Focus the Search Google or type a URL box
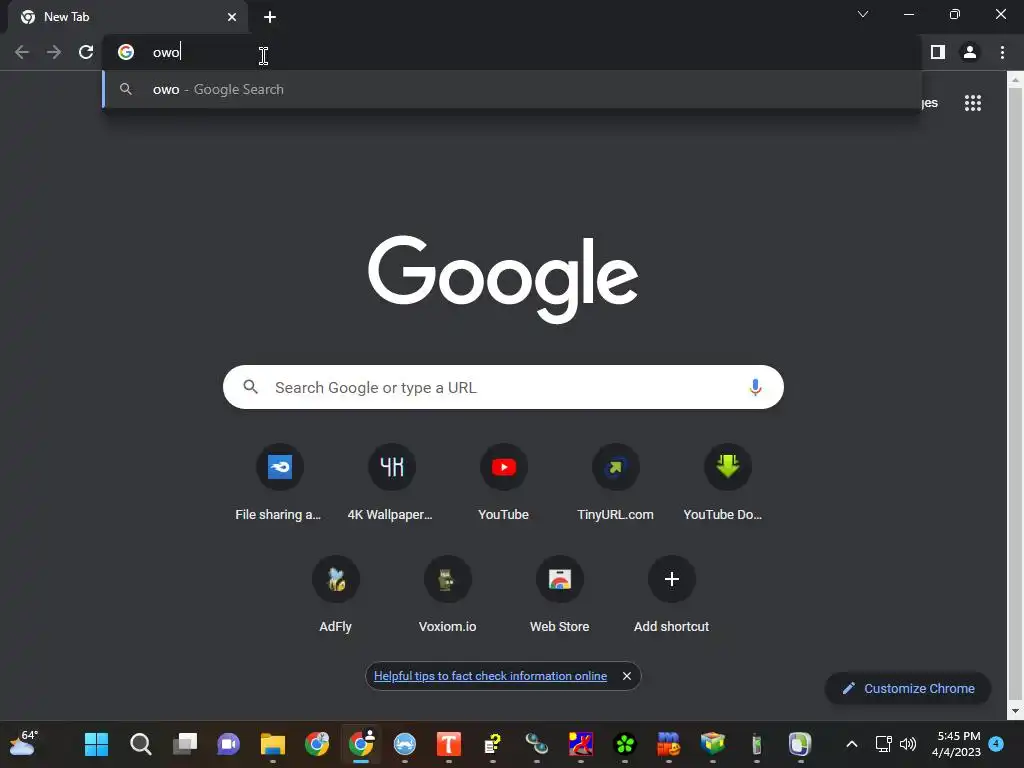 click(x=503, y=387)
